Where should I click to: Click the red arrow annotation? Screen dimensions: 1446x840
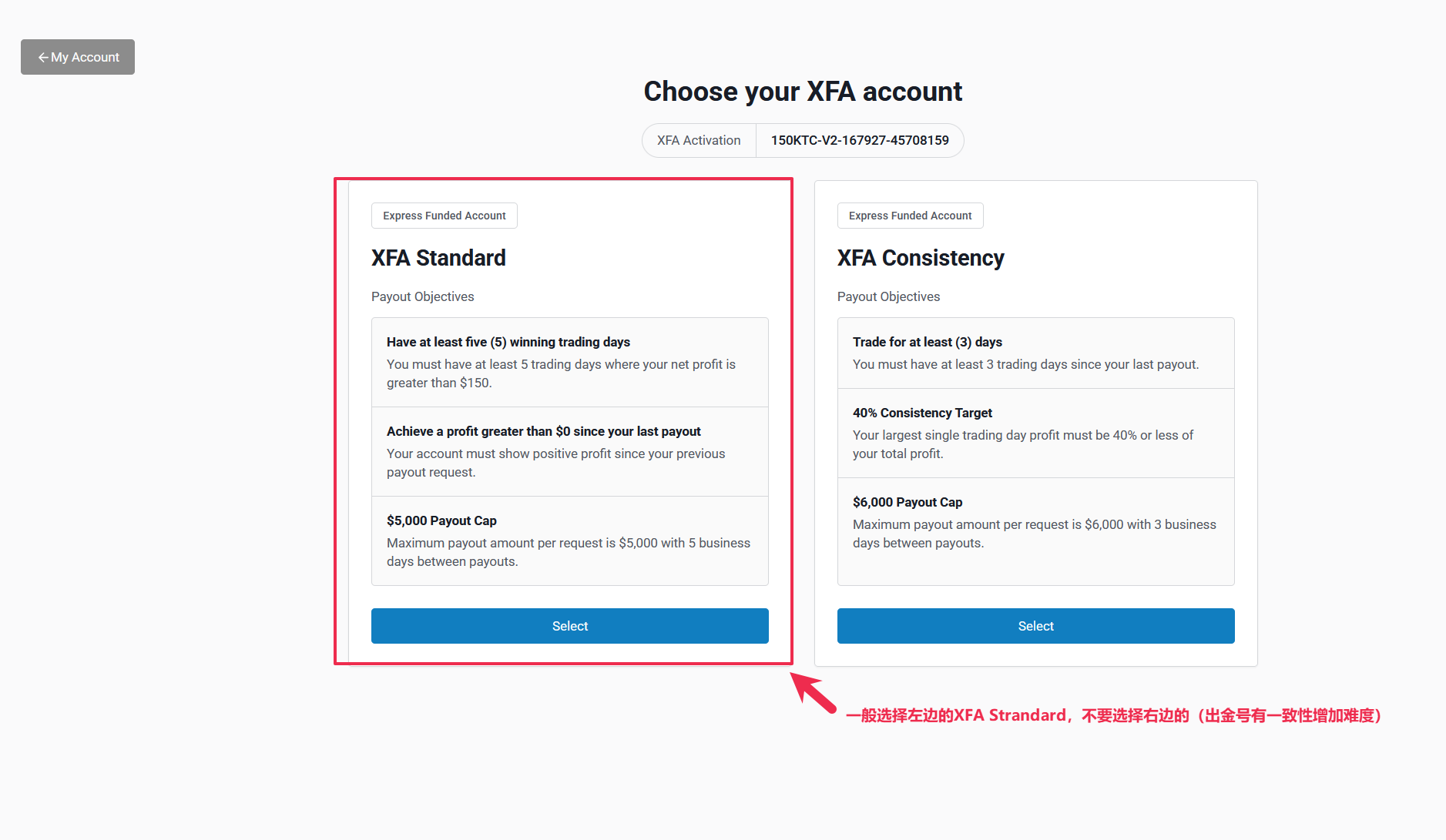coord(814,692)
